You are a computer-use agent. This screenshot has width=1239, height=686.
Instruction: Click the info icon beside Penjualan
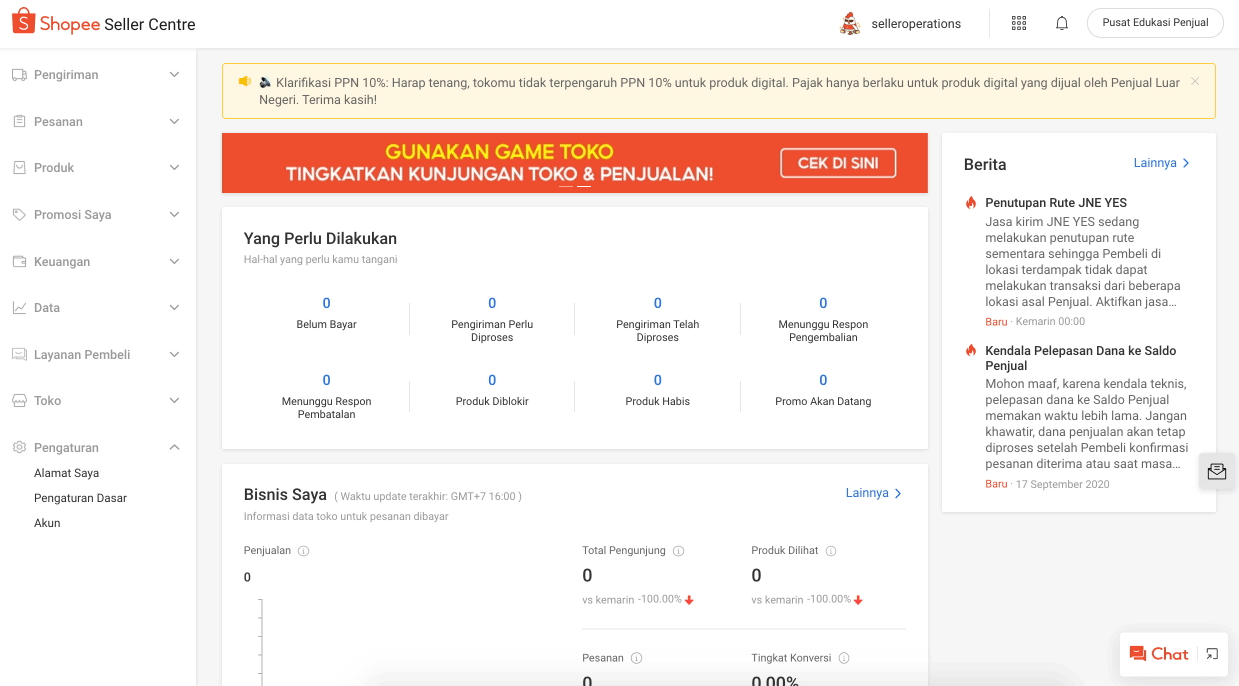[304, 551]
